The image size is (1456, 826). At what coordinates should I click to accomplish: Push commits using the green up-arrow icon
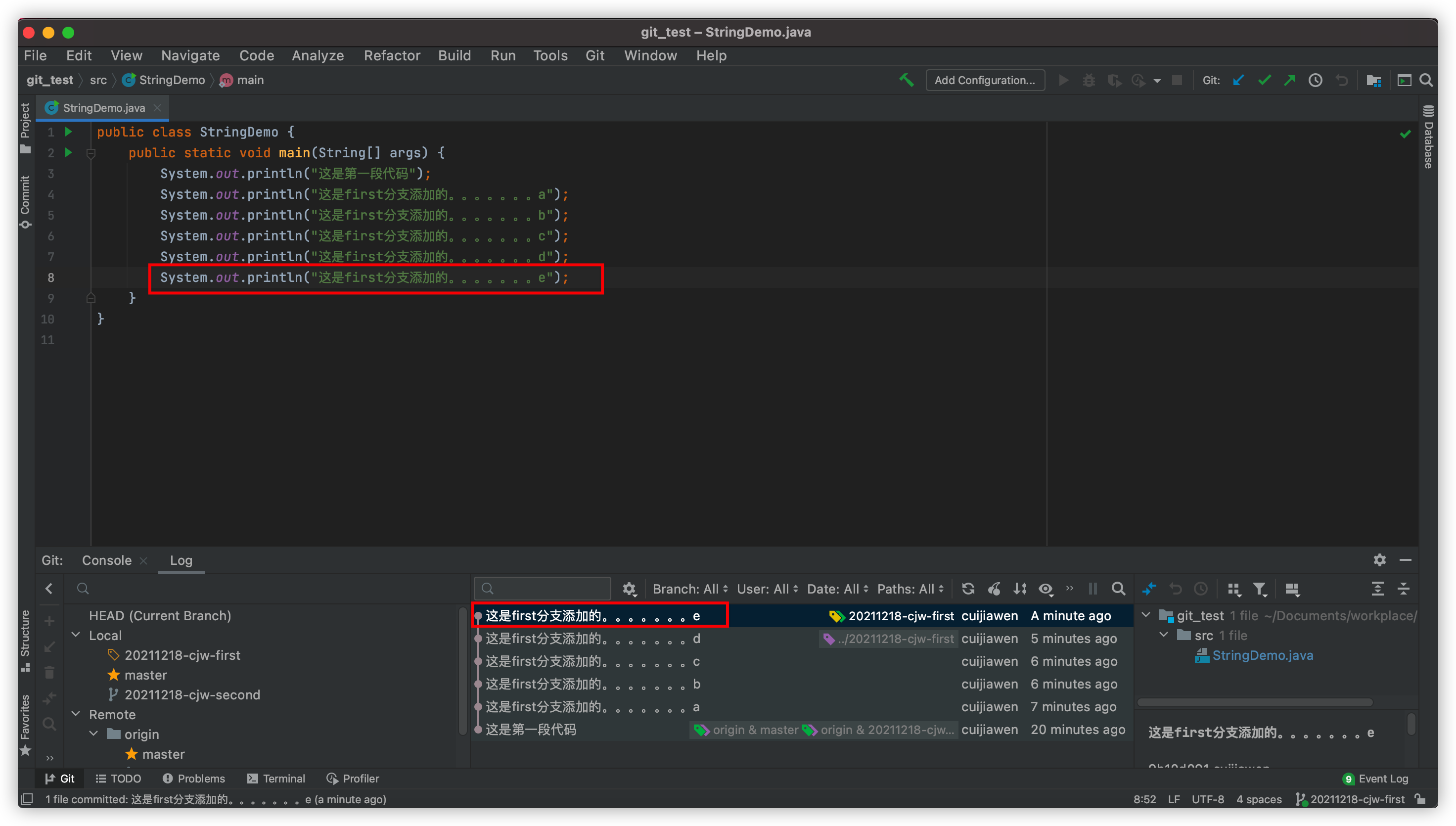click(1290, 80)
